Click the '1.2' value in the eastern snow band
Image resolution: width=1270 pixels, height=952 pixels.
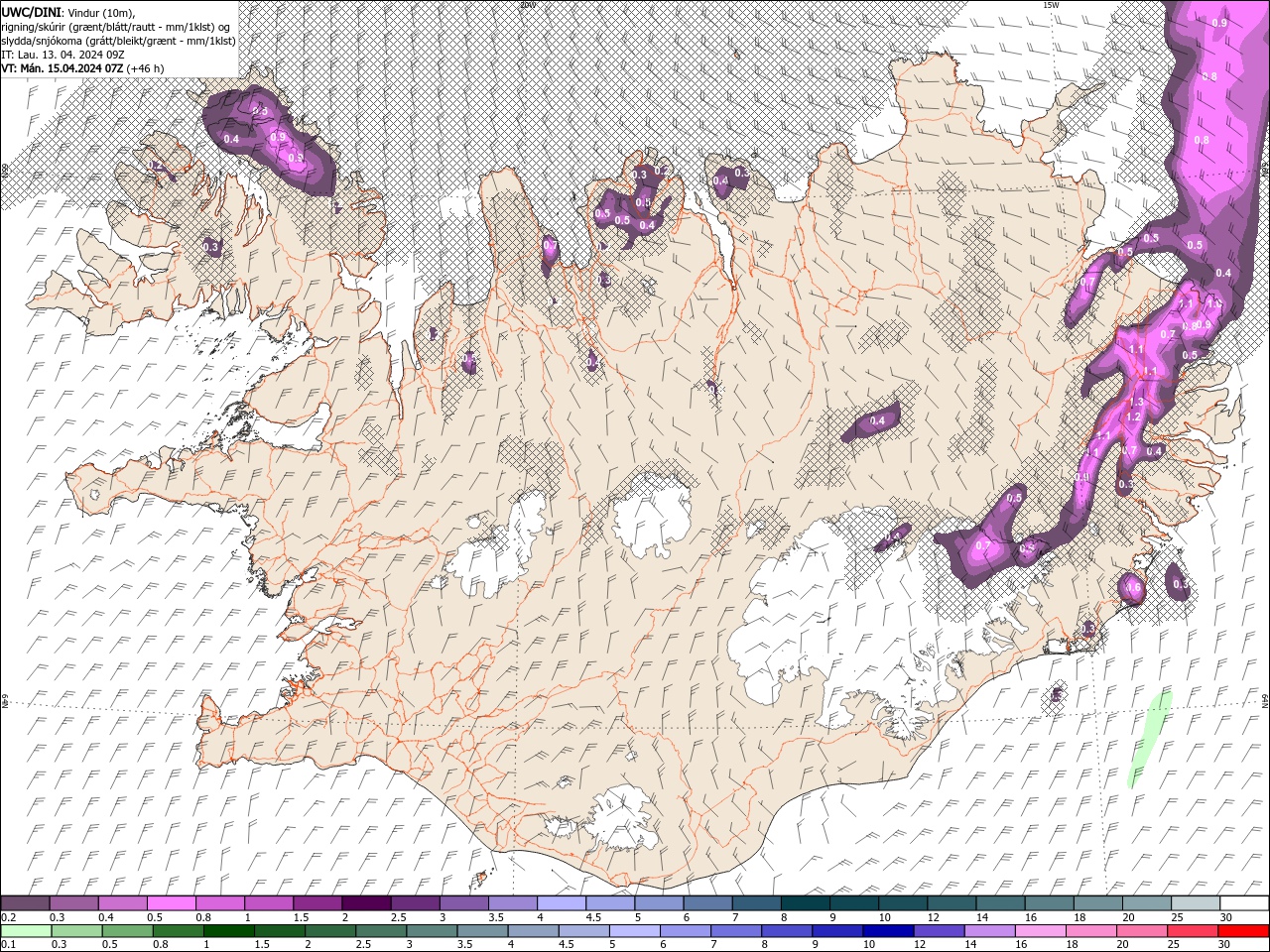click(x=1134, y=417)
